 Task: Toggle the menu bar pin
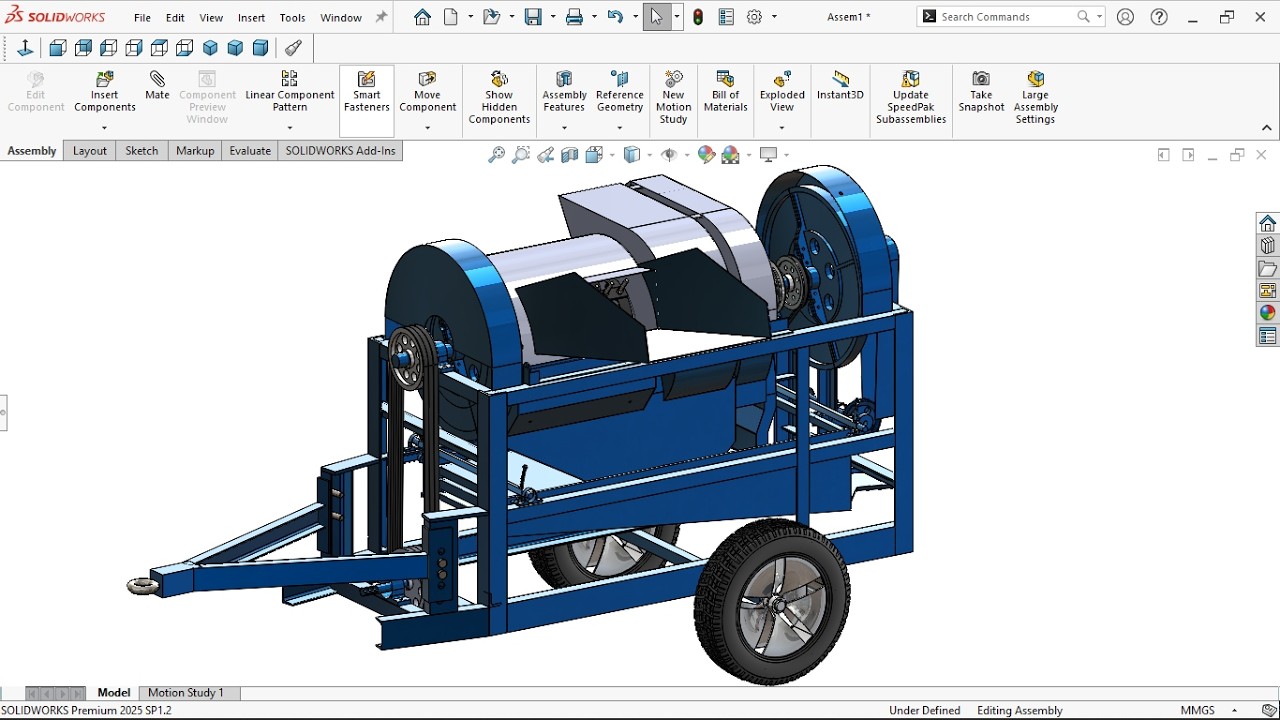[381, 17]
